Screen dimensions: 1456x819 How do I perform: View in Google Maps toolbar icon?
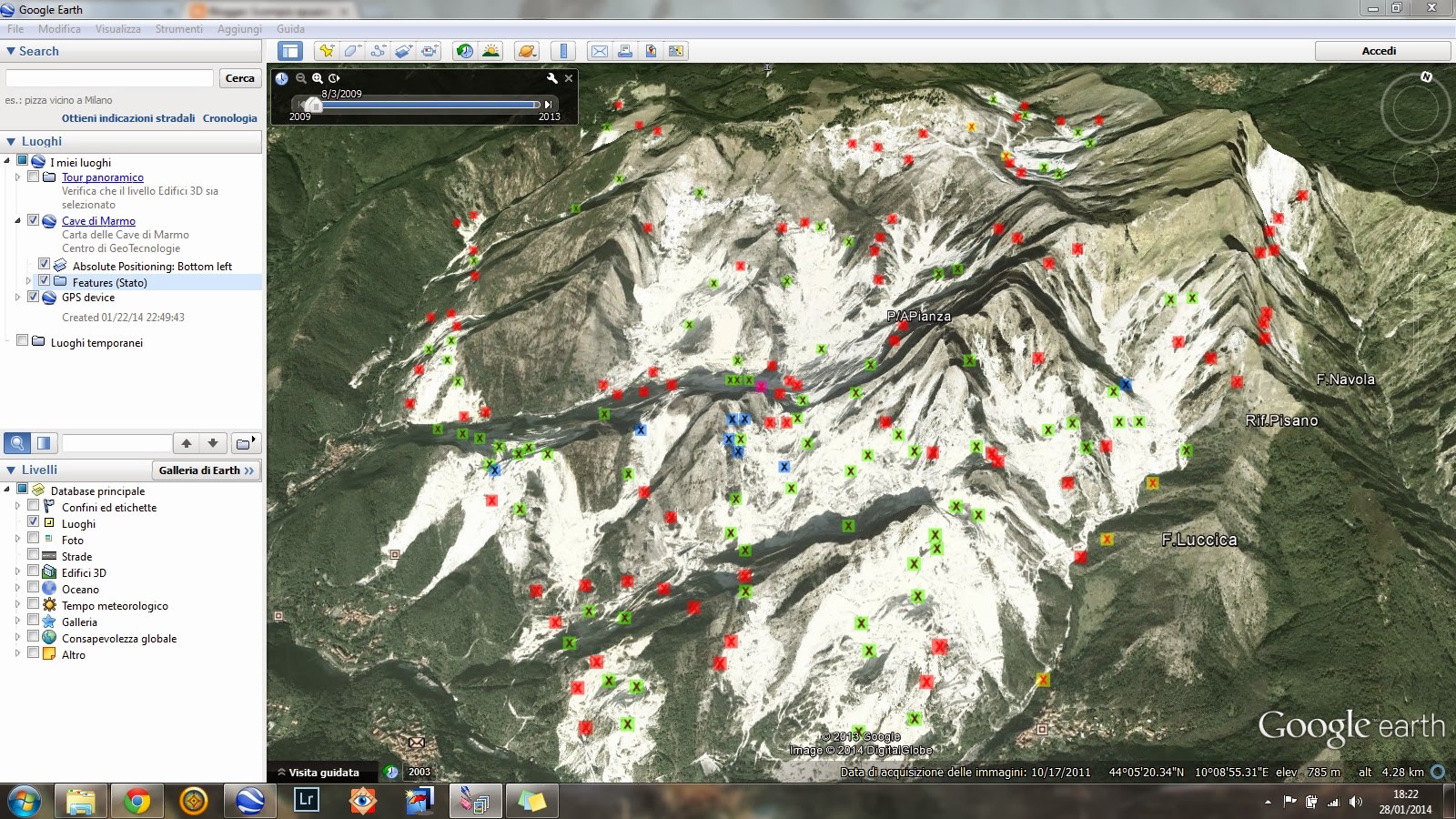[x=676, y=51]
